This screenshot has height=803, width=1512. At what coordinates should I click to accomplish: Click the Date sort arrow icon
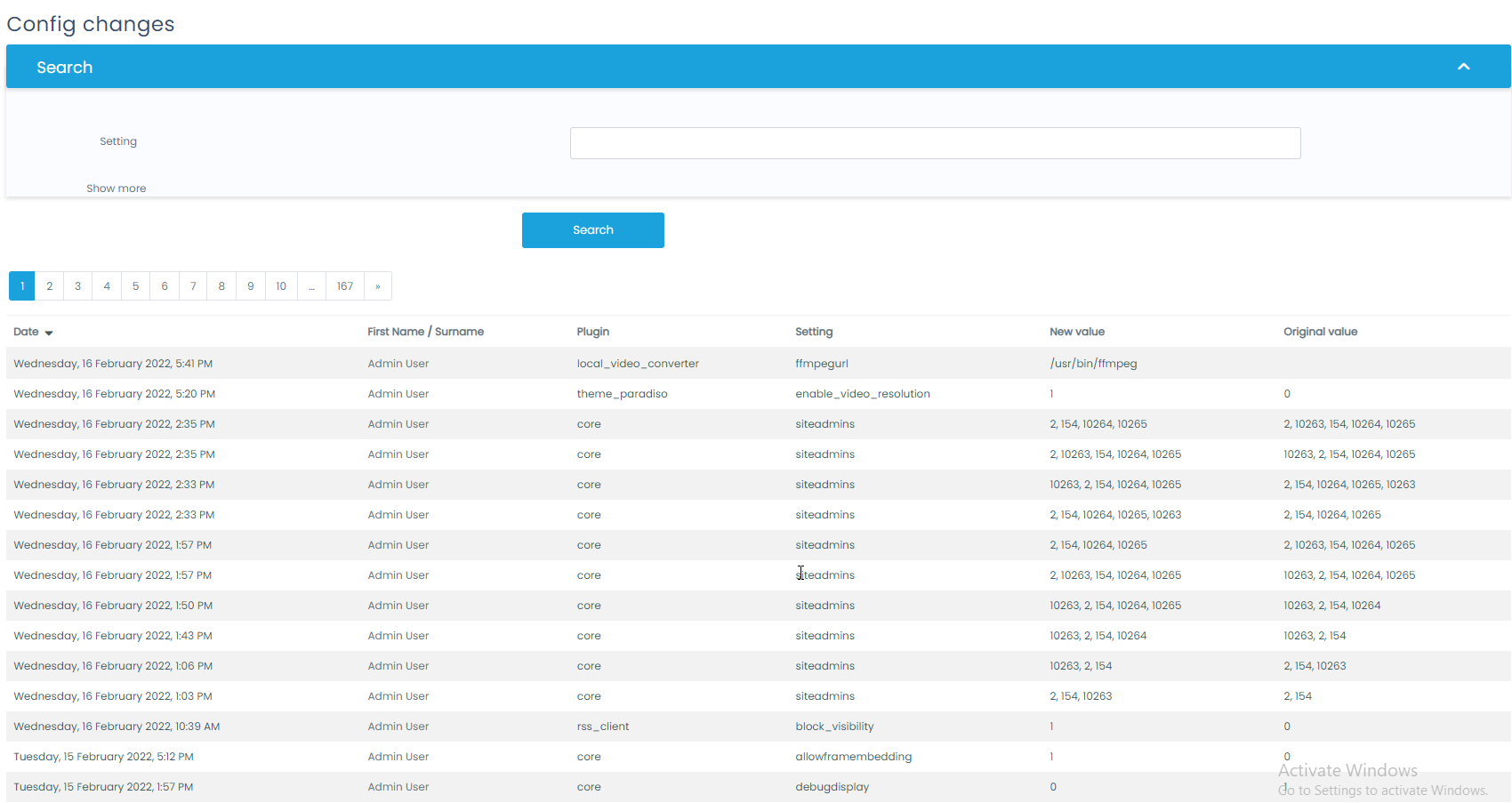49,333
